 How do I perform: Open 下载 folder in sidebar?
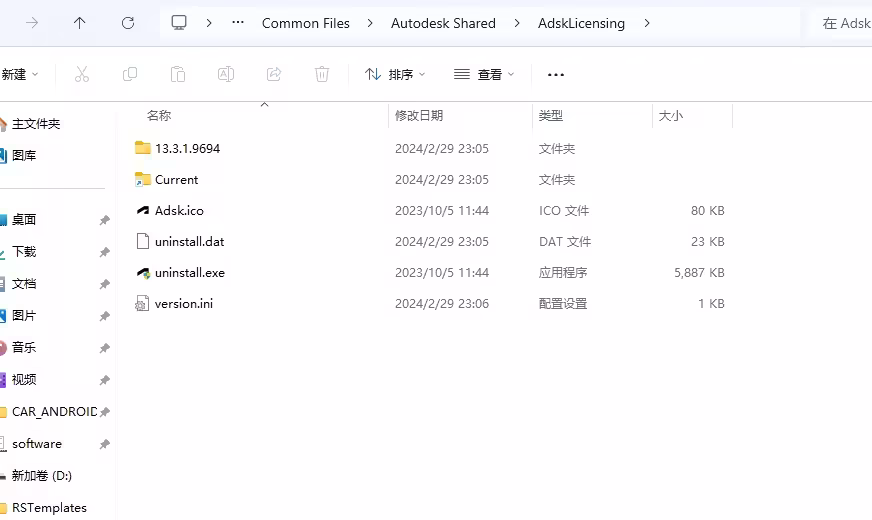[24, 252]
